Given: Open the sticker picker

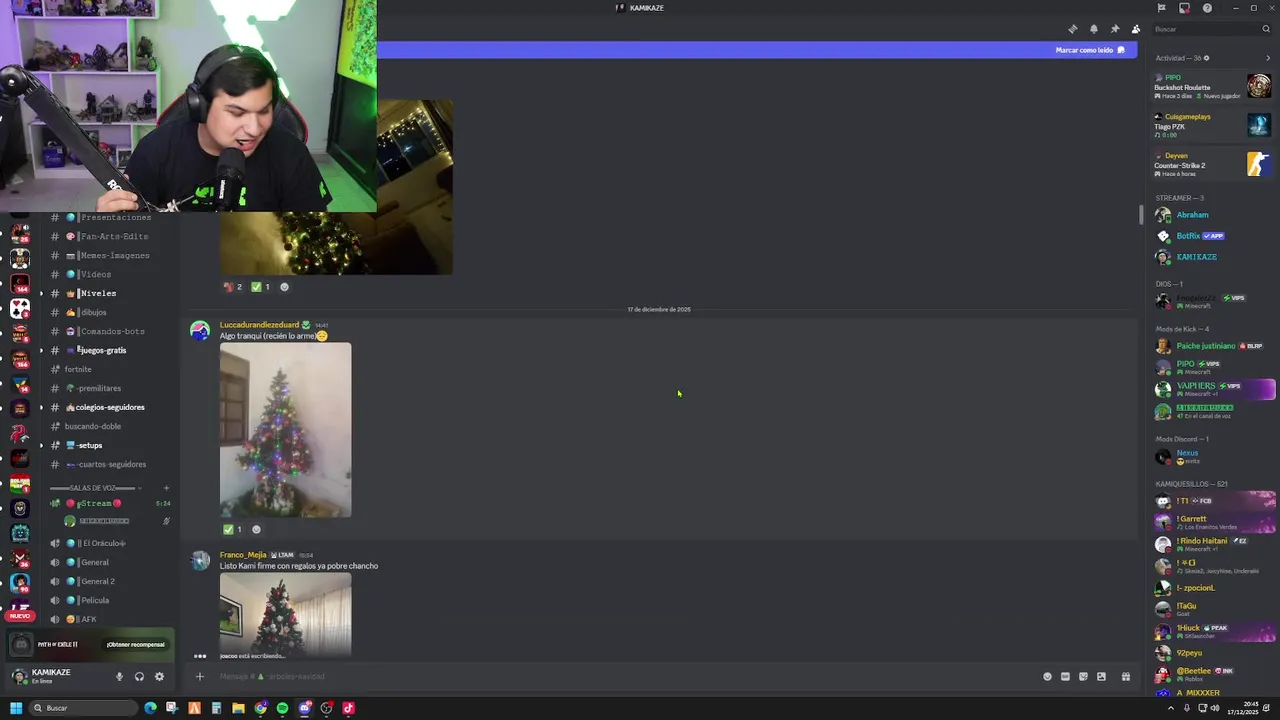Looking at the screenshot, I should [x=1083, y=677].
